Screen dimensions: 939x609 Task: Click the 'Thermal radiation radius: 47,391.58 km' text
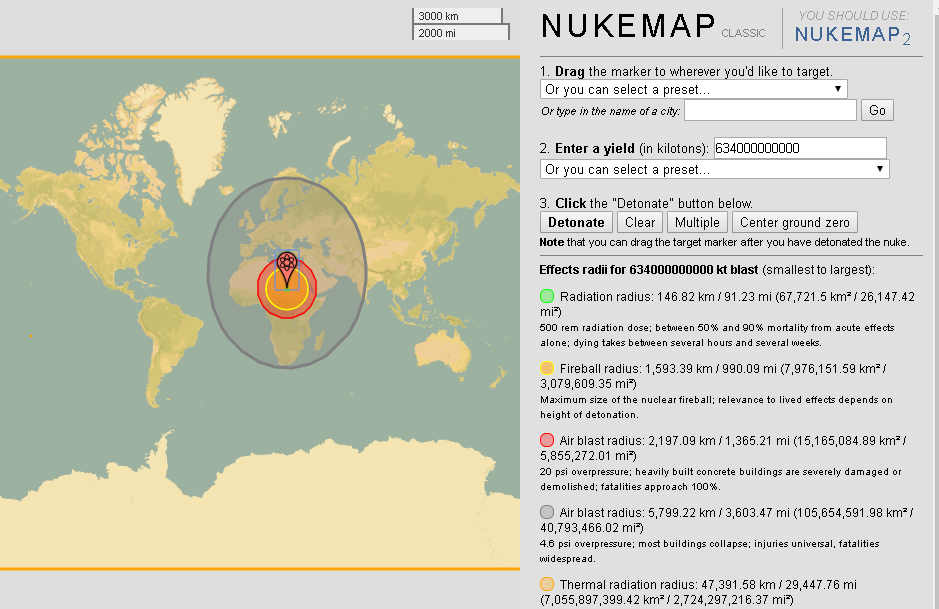pos(672,584)
